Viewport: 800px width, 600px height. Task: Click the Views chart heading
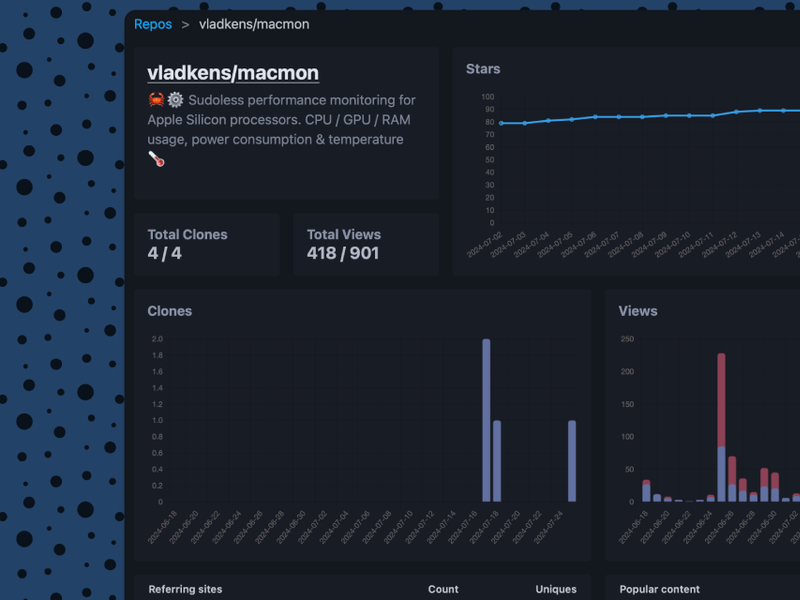click(638, 311)
